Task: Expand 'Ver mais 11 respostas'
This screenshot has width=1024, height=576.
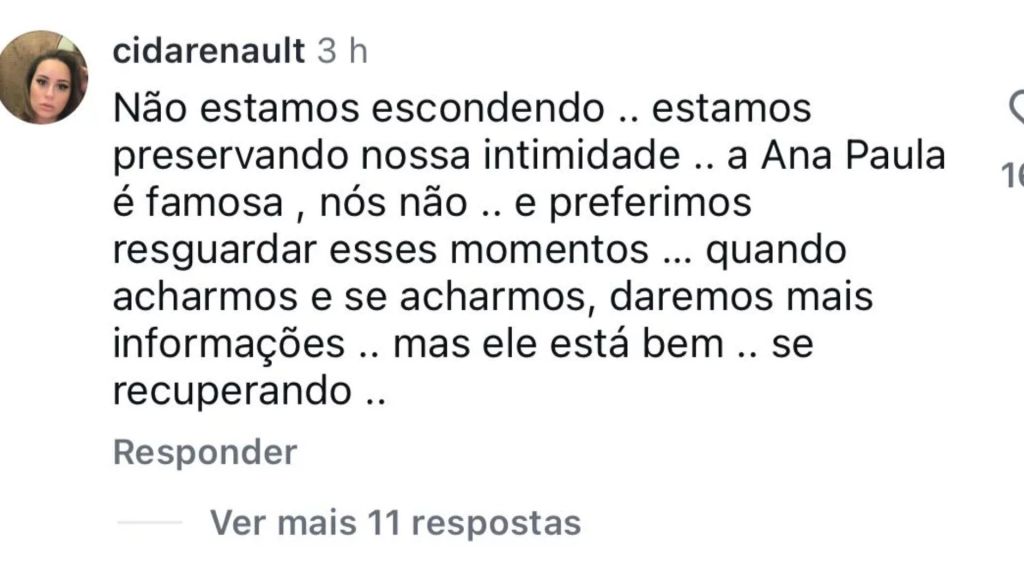Action: pyautogui.click(x=395, y=522)
